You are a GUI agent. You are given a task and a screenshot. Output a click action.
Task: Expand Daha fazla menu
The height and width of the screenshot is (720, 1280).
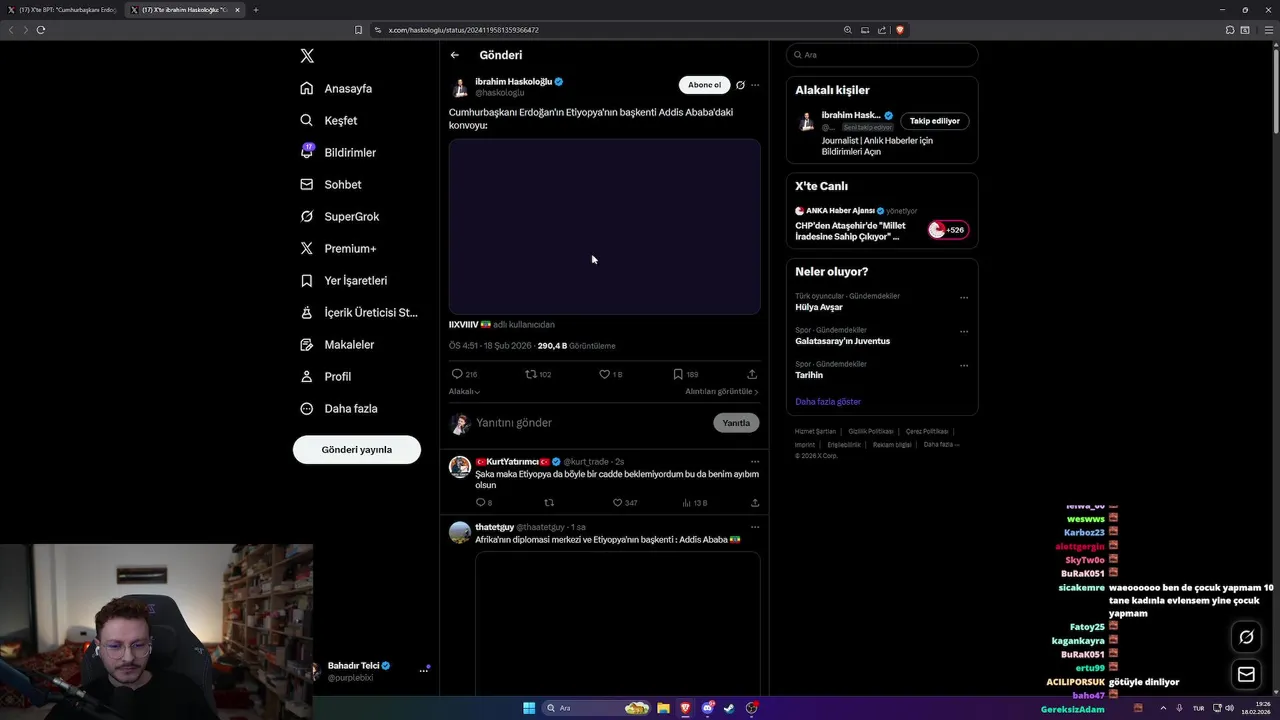338,409
